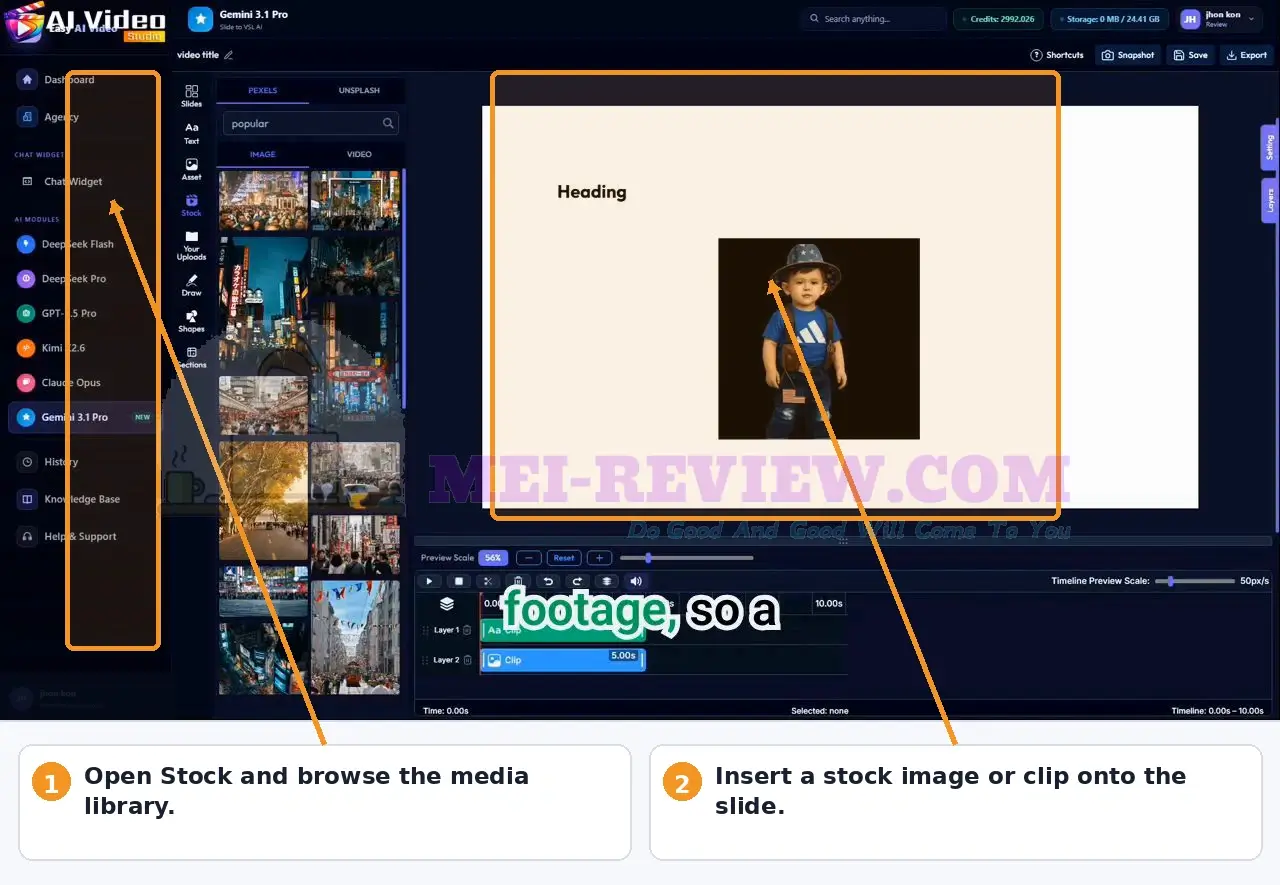Open the jhon kon account dropdown
Viewport: 1280px width, 885px height.
(x=1219, y=19)
